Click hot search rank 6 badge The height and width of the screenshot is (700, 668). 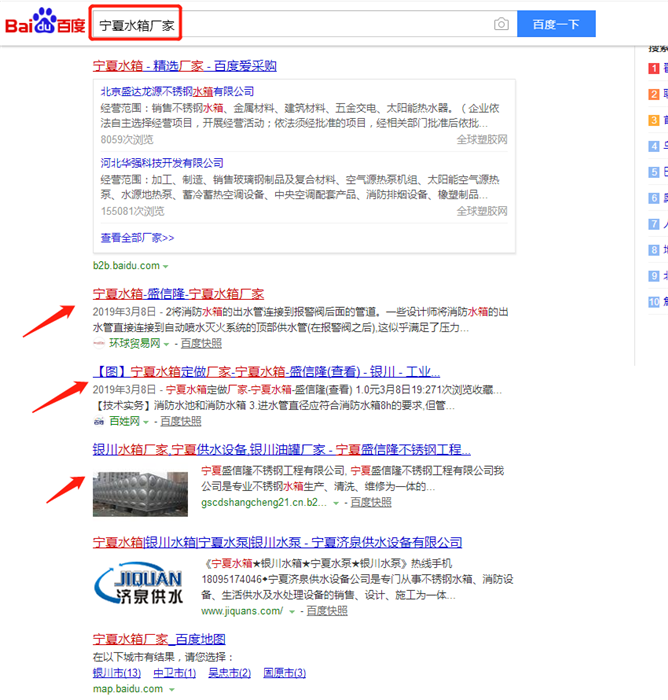[654, 198]
